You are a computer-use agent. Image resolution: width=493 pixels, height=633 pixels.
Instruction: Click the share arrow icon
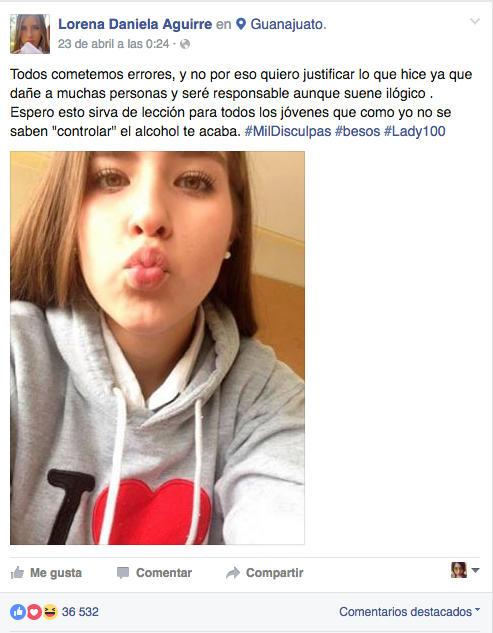pos(233,572)
